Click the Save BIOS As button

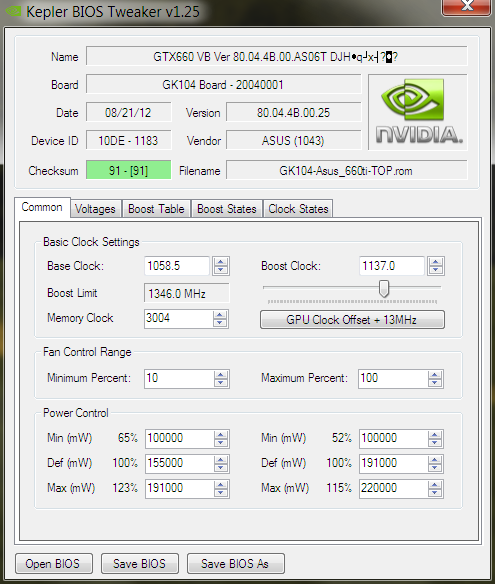236,564
